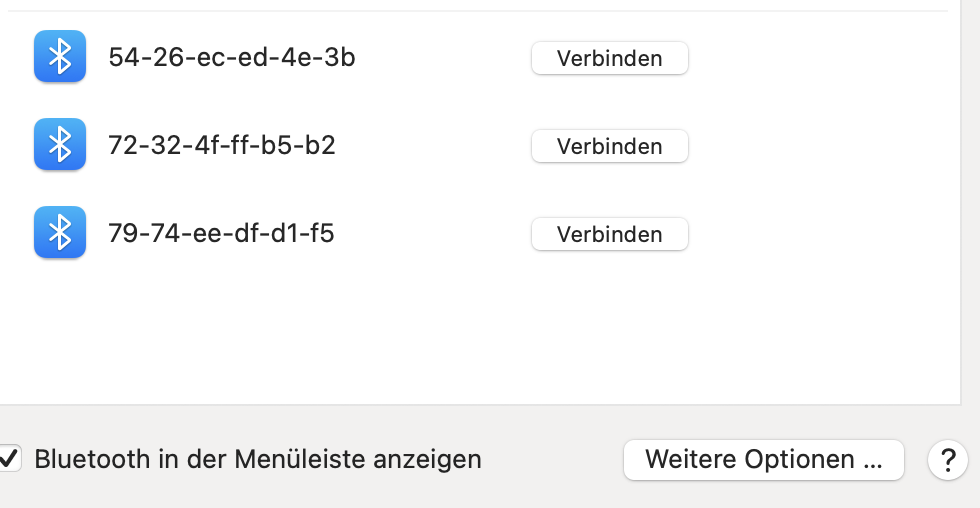Select device name 79-74-ee-df-d1-f5 in list
This screenshot has width=980, height=508.
pyautogui.click(x=221, y=234)
